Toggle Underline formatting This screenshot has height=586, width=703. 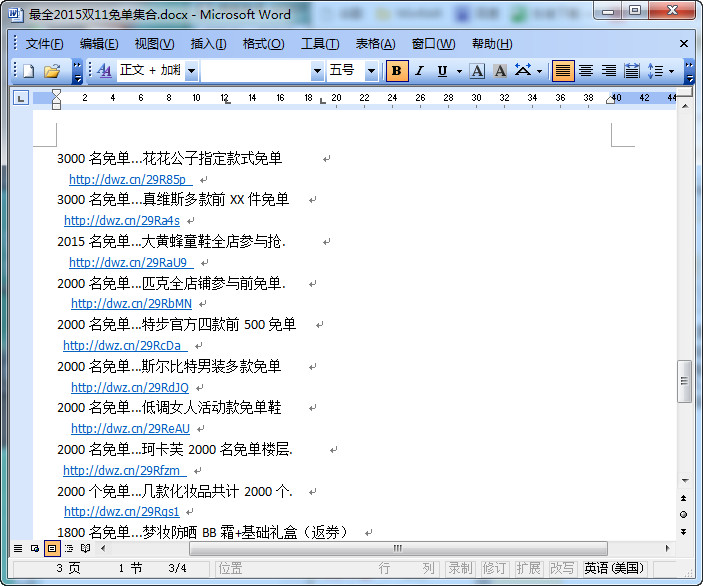point(442,71)
